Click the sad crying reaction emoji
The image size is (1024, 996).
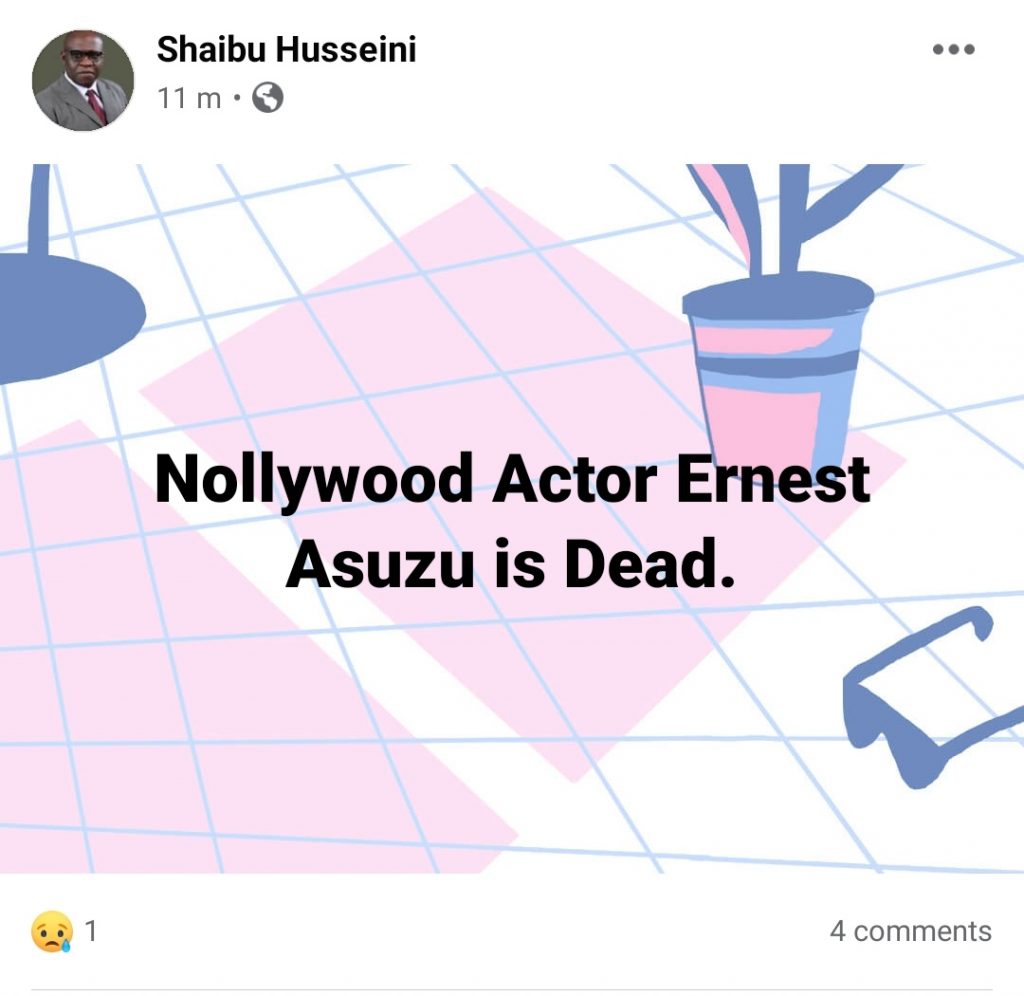tap(52, 932)
